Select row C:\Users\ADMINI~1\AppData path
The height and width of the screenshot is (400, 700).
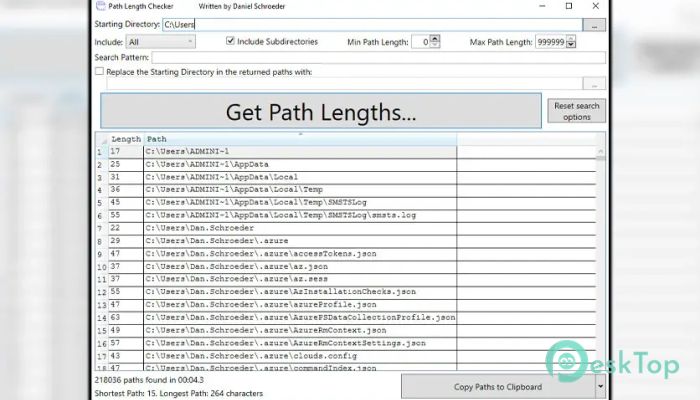[300, 164]
